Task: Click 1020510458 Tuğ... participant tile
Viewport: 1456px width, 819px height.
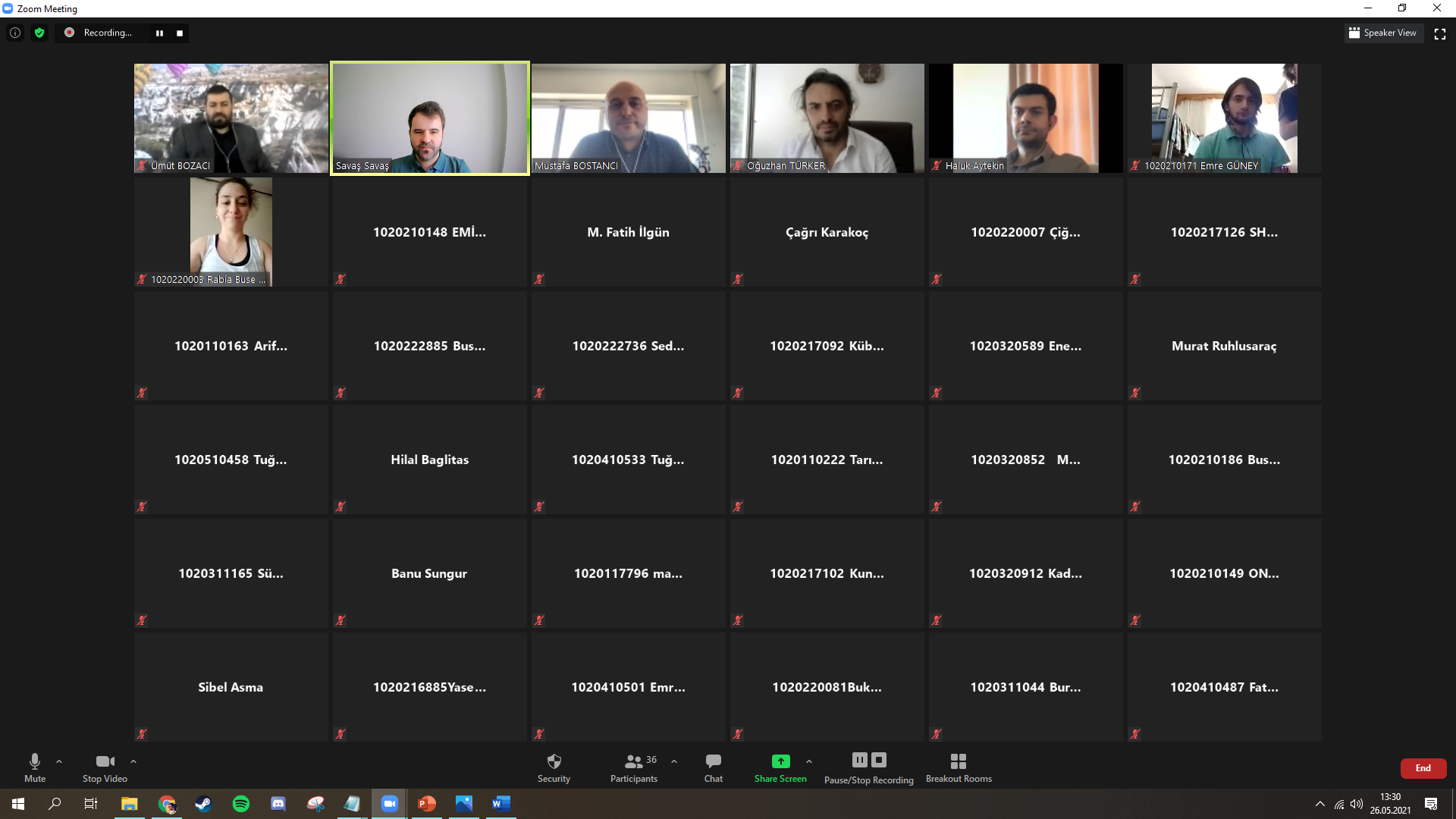Action: (x=231, y=460)
